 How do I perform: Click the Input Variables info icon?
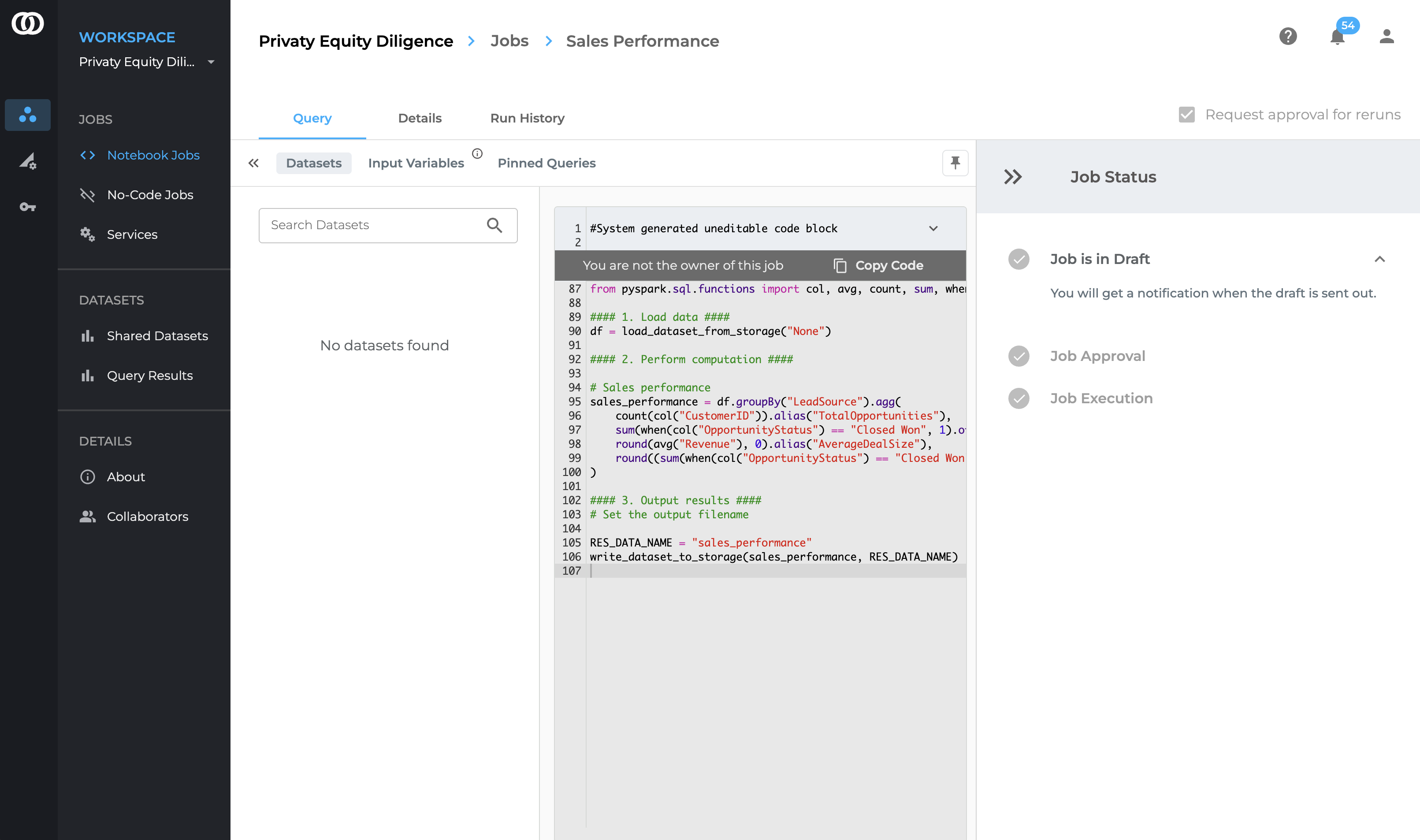click(477, 153)
